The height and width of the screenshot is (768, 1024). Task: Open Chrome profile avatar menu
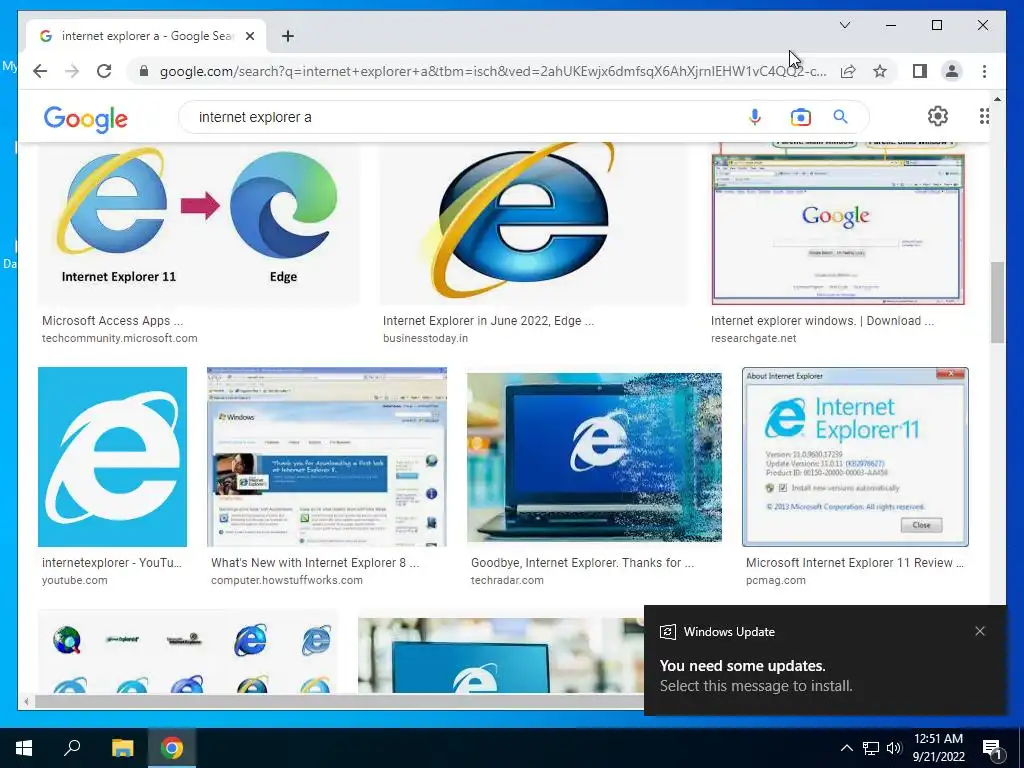[952, 71]
